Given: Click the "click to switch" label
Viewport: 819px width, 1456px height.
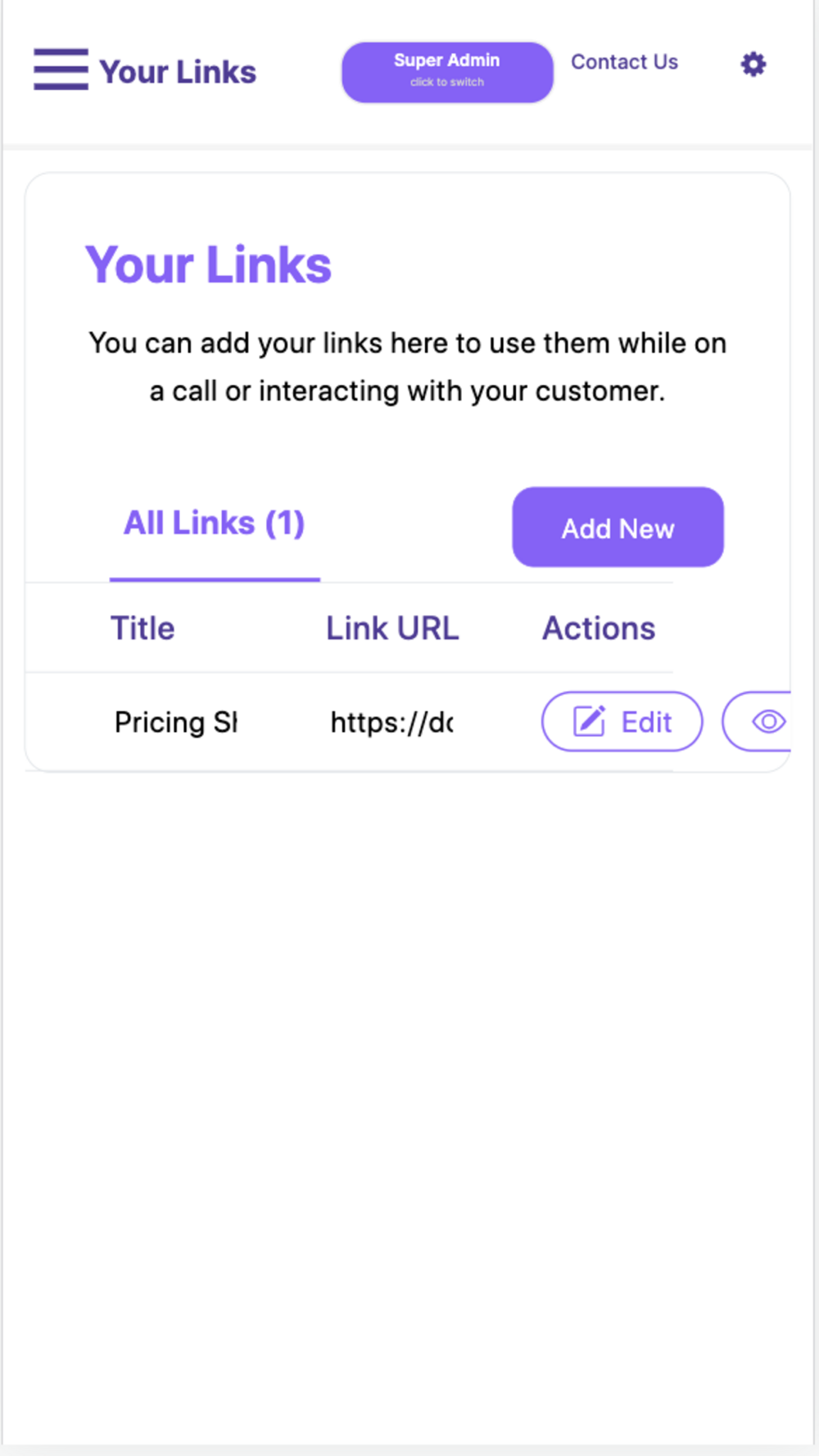Looking at the screenshot, I should tap(447, 82).
